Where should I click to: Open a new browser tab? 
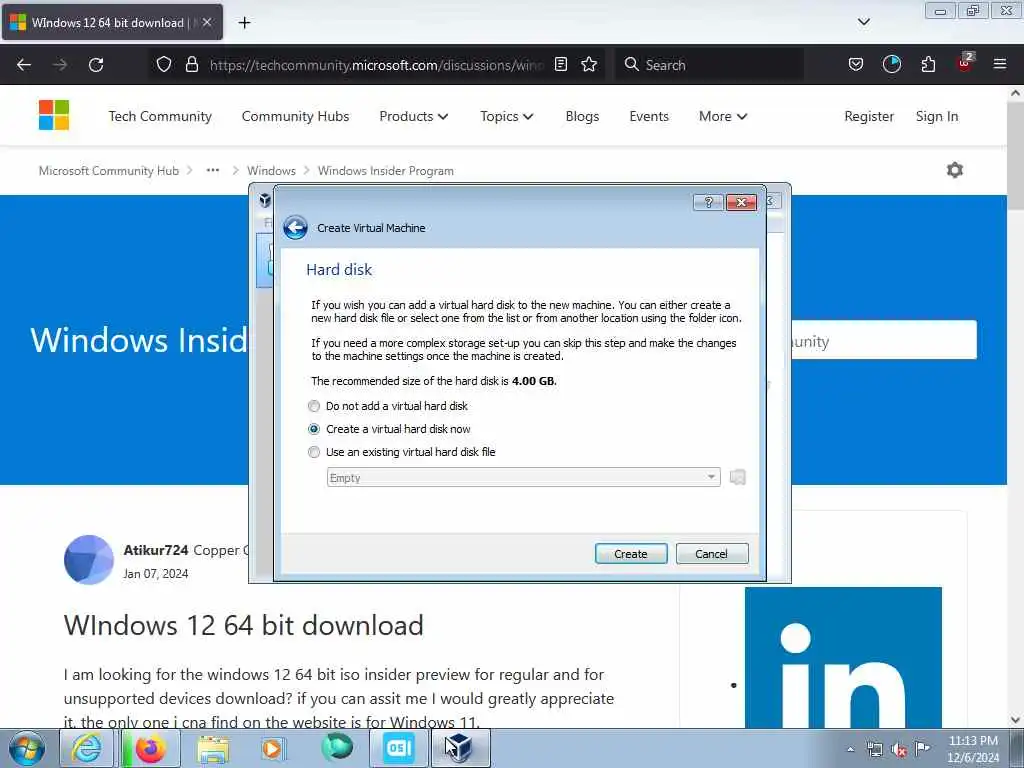click(244, 23)
